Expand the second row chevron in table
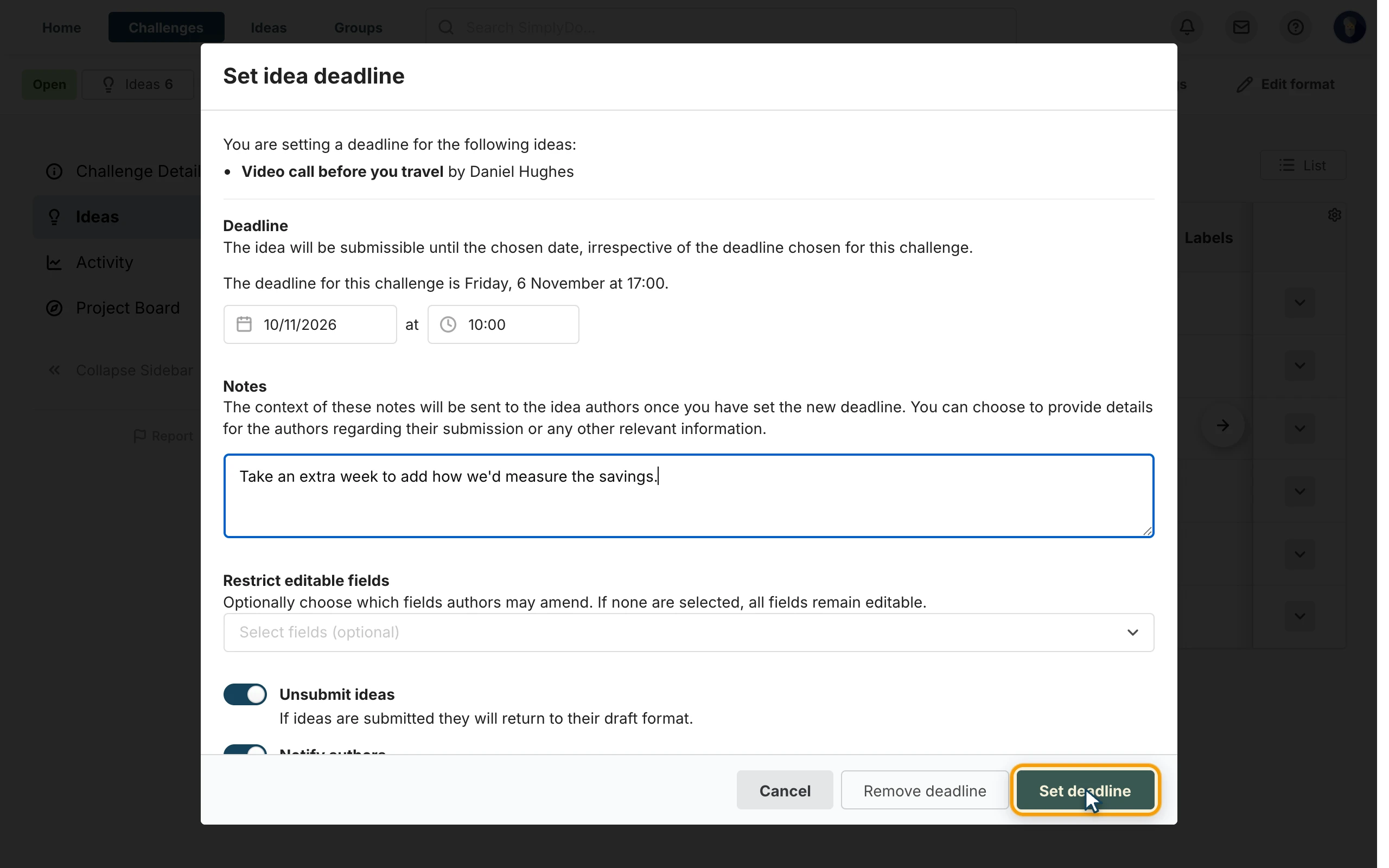 coord(1299,366)
